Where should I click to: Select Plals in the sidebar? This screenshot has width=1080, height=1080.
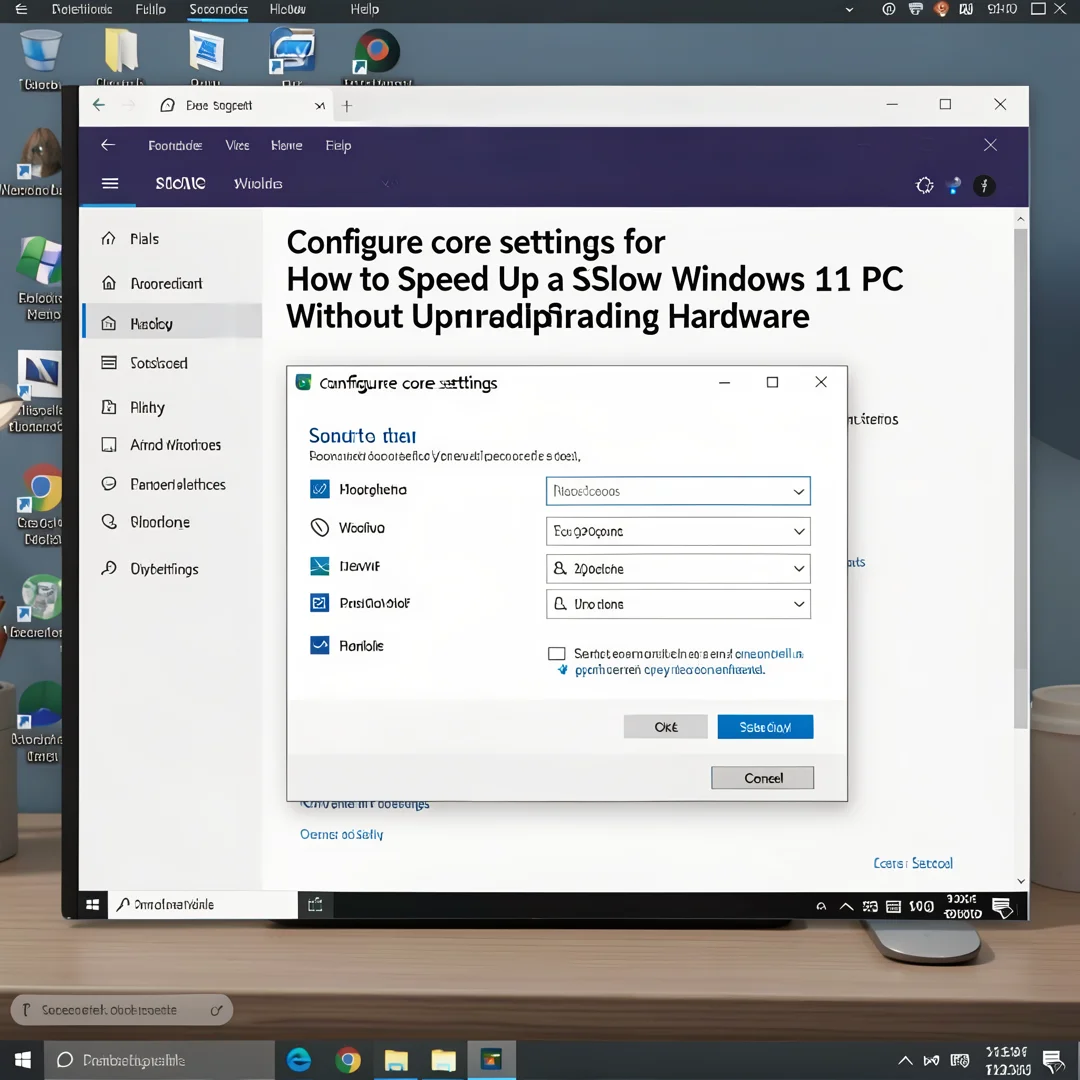click(172, 239)
